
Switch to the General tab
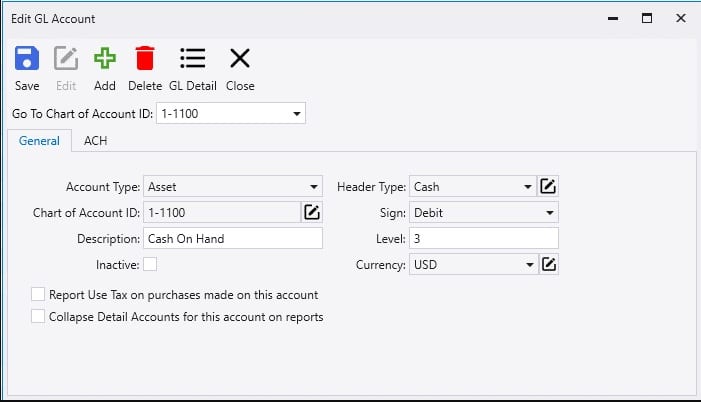(39, 141)
